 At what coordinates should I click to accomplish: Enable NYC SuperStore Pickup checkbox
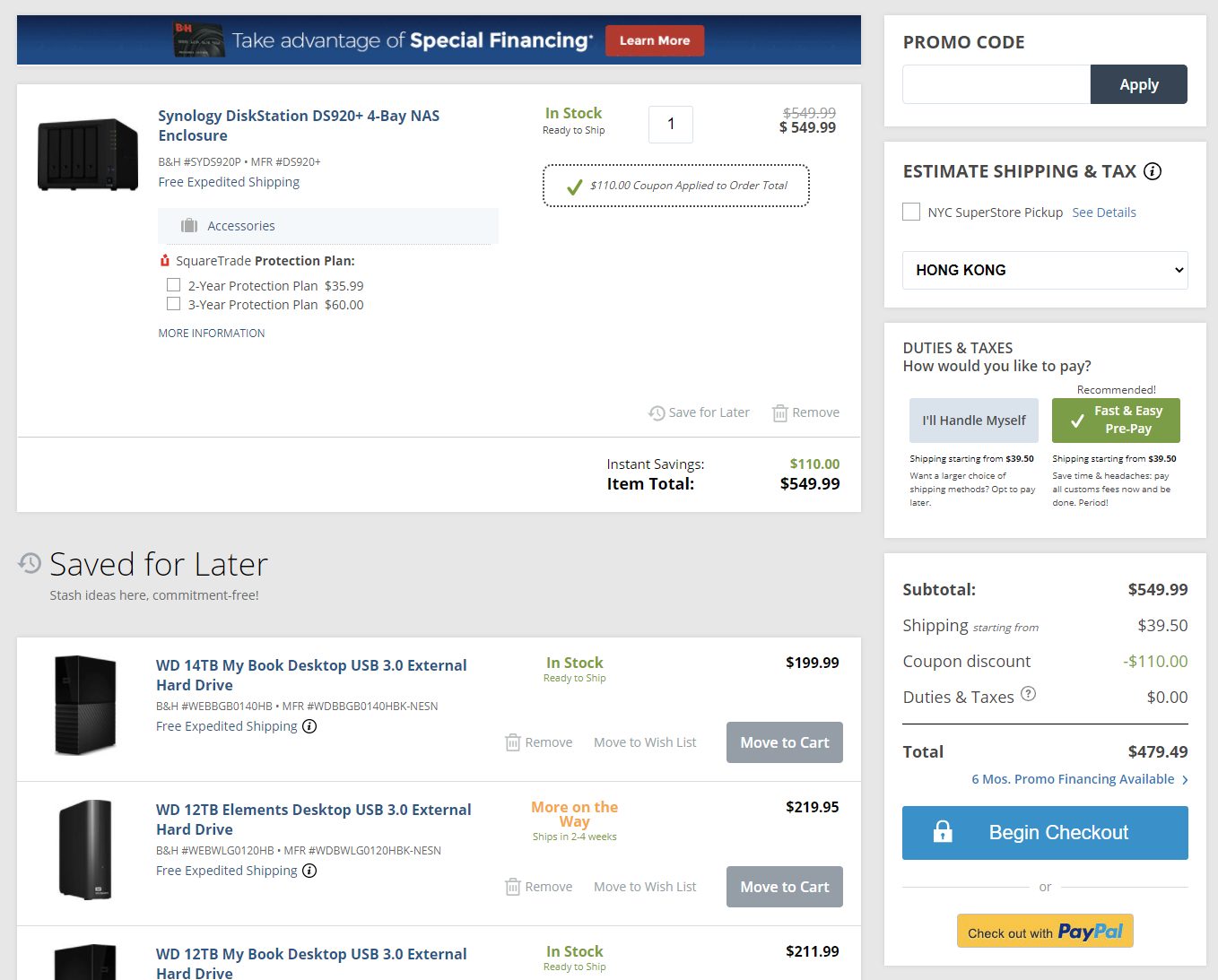[911, 212]
